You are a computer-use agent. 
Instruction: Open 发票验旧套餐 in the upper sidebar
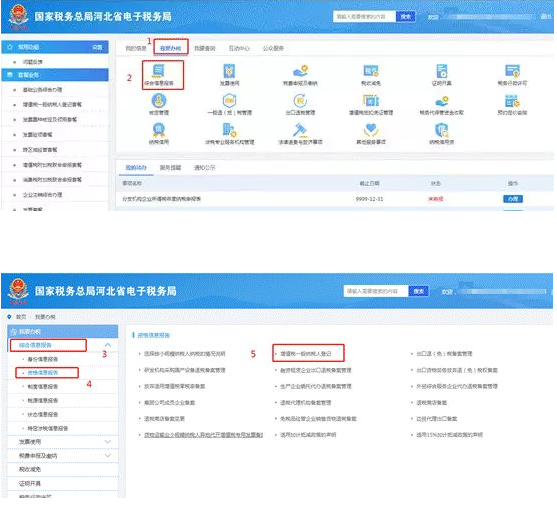[x=37, y=135]
